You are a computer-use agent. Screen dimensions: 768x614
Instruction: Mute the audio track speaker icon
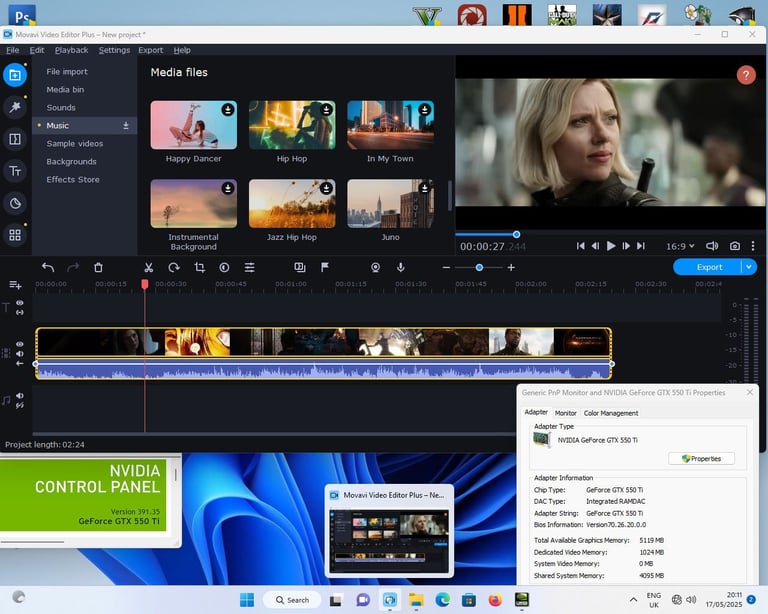pyautogui.click(x=20, y=396)
